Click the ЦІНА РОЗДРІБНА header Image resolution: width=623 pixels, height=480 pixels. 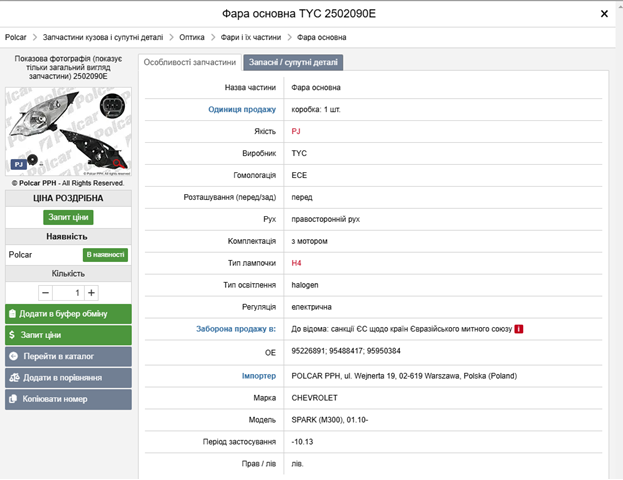(x=68, y=198)
